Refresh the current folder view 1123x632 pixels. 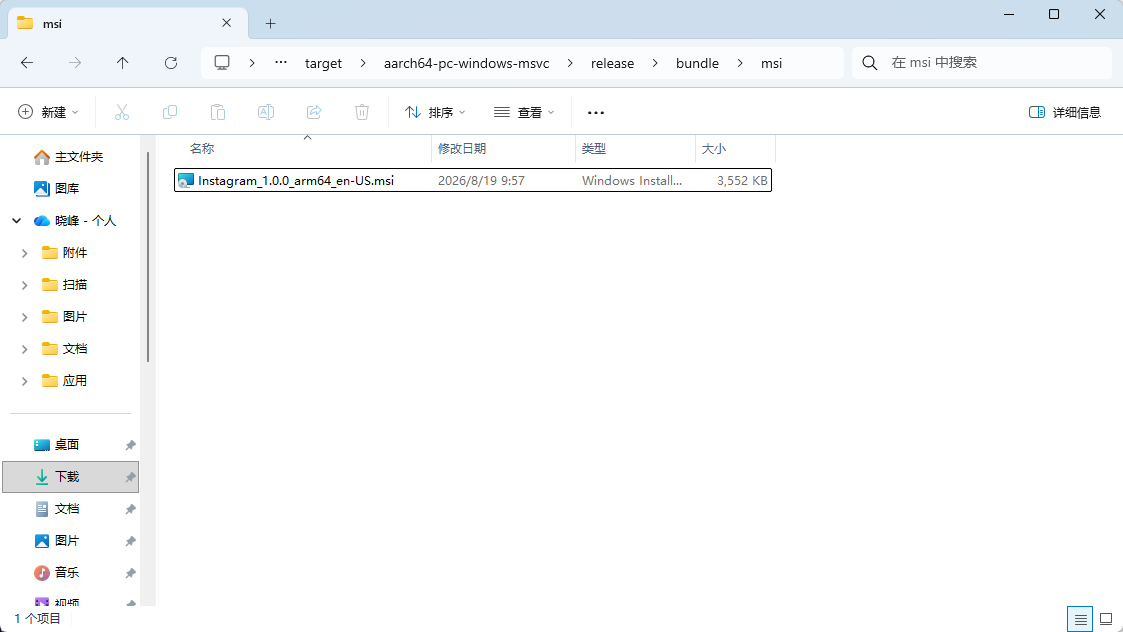pyautogui.click(x=170, y=63)
